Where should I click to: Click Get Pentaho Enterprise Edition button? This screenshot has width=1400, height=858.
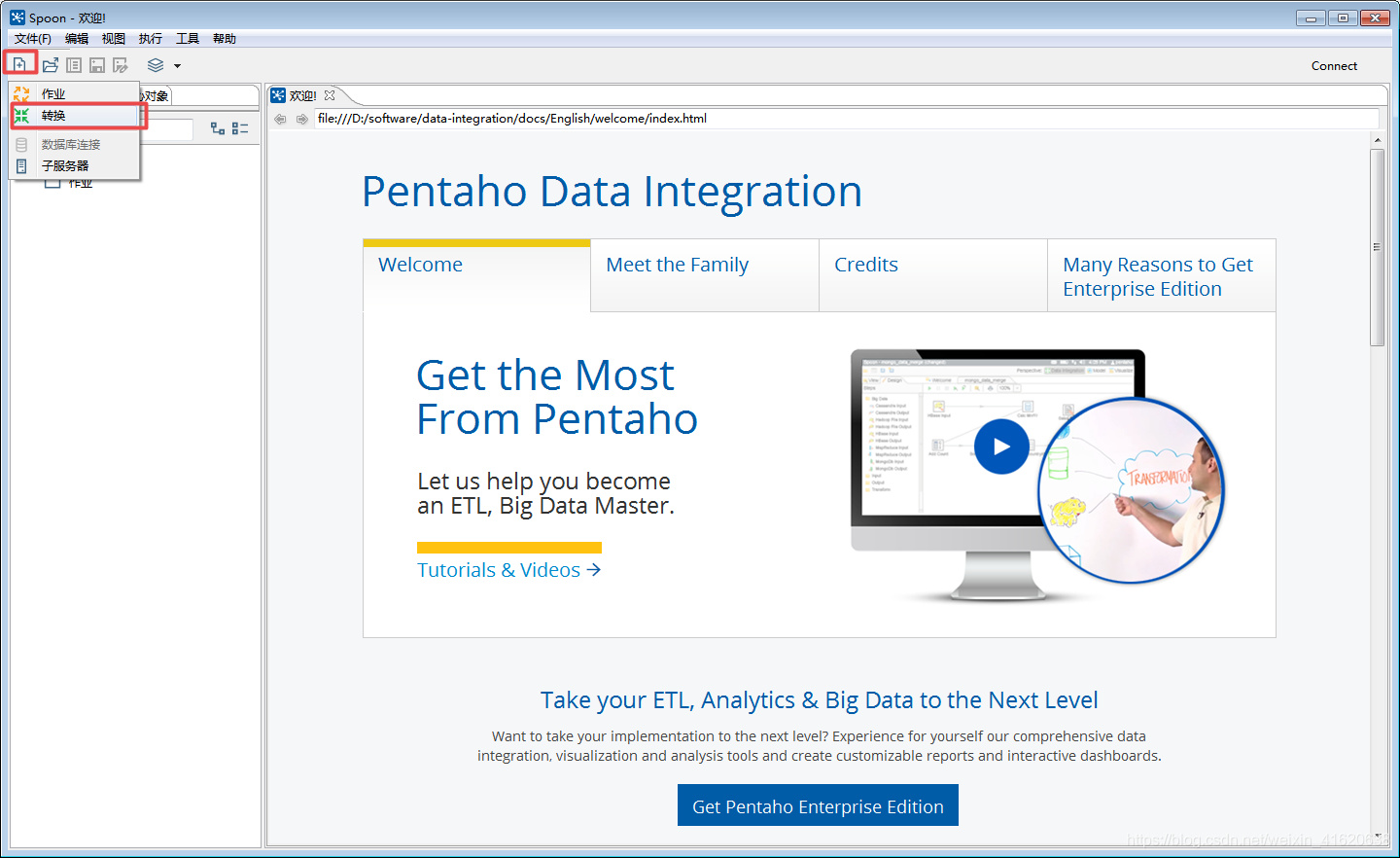[818, 805]
